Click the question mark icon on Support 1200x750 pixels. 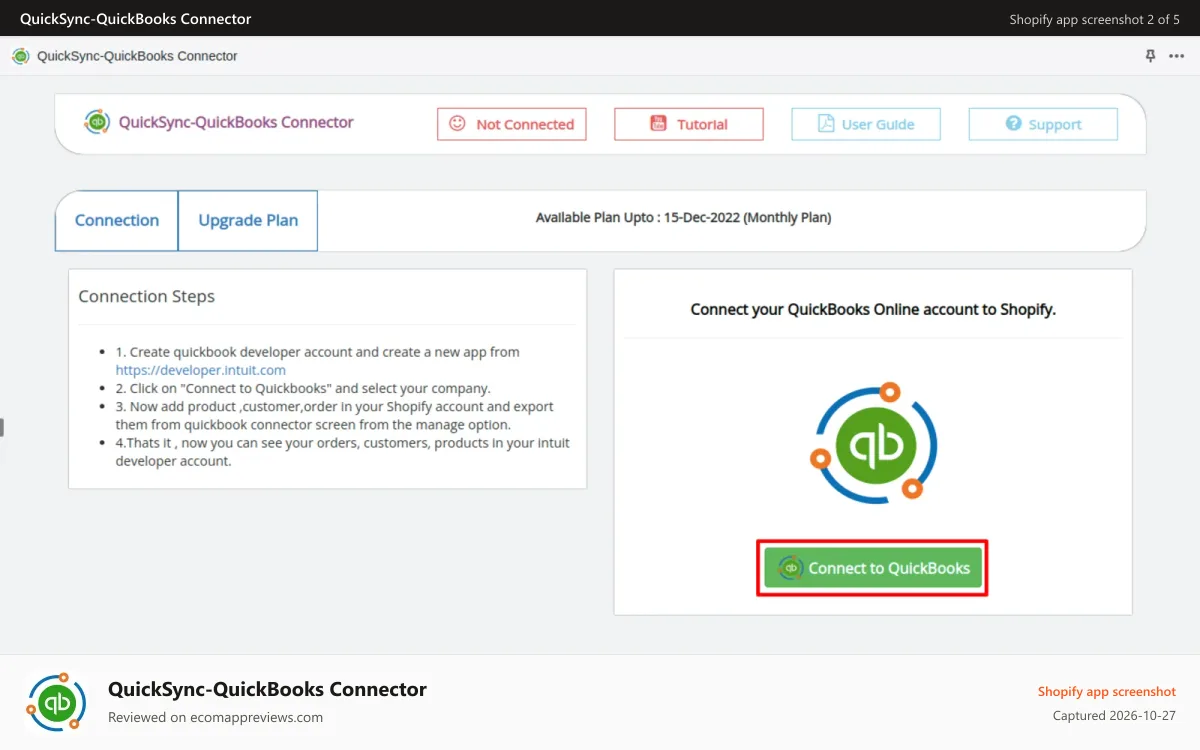1013,124
